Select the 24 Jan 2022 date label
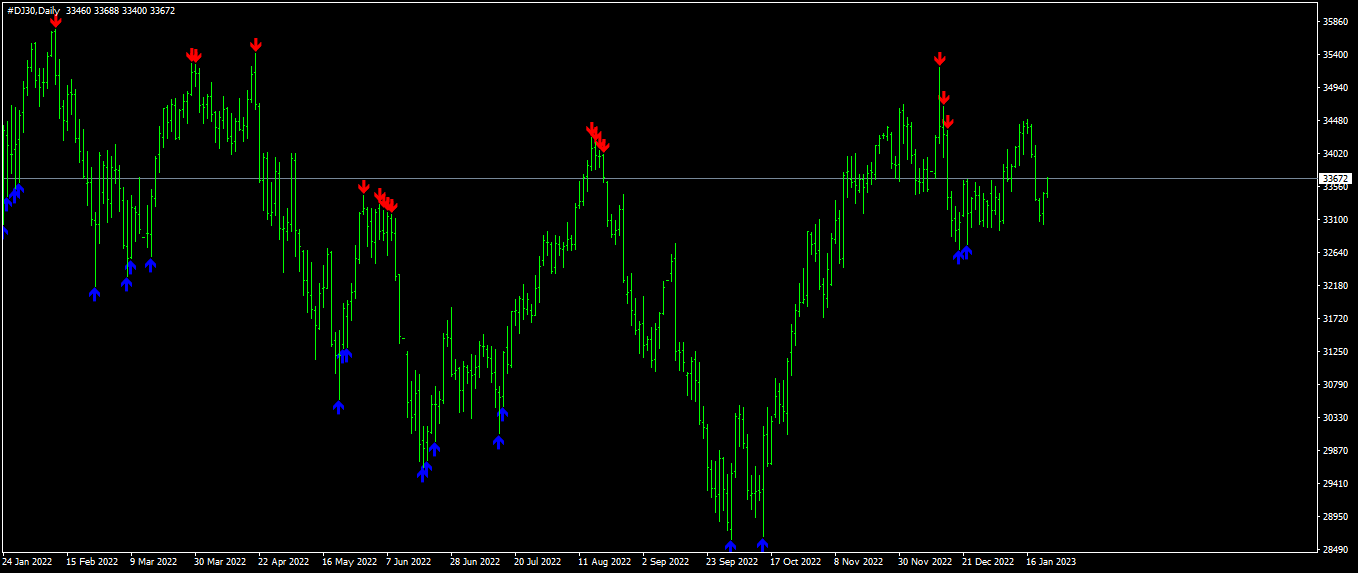This screenshot has width=1358, height=573. tap(27, 562)
